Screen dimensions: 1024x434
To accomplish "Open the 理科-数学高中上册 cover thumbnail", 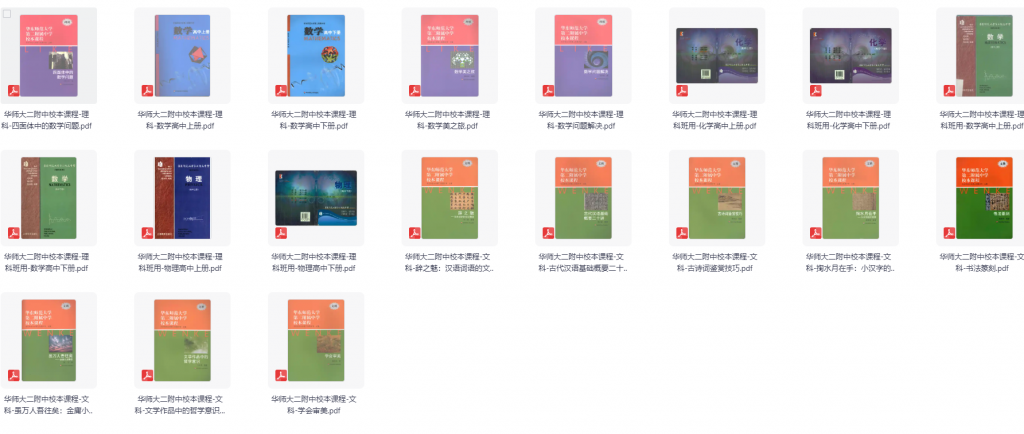I will click(x=182, y=55).
